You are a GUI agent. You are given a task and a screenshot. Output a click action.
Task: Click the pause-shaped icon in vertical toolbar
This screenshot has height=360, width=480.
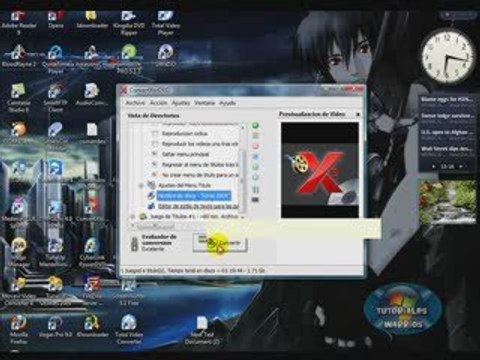tap(255, 190)
